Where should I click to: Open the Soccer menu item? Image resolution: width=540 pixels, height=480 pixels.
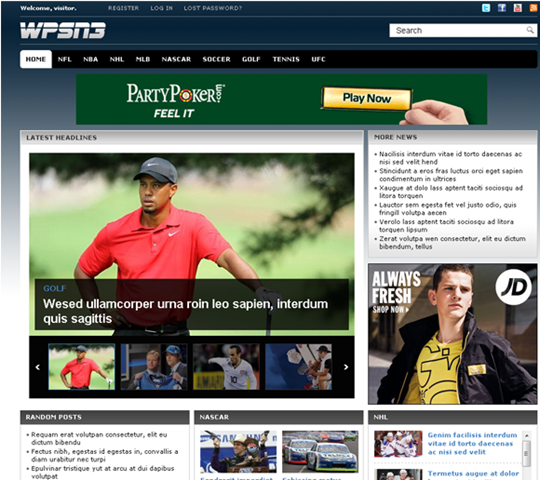216,59
